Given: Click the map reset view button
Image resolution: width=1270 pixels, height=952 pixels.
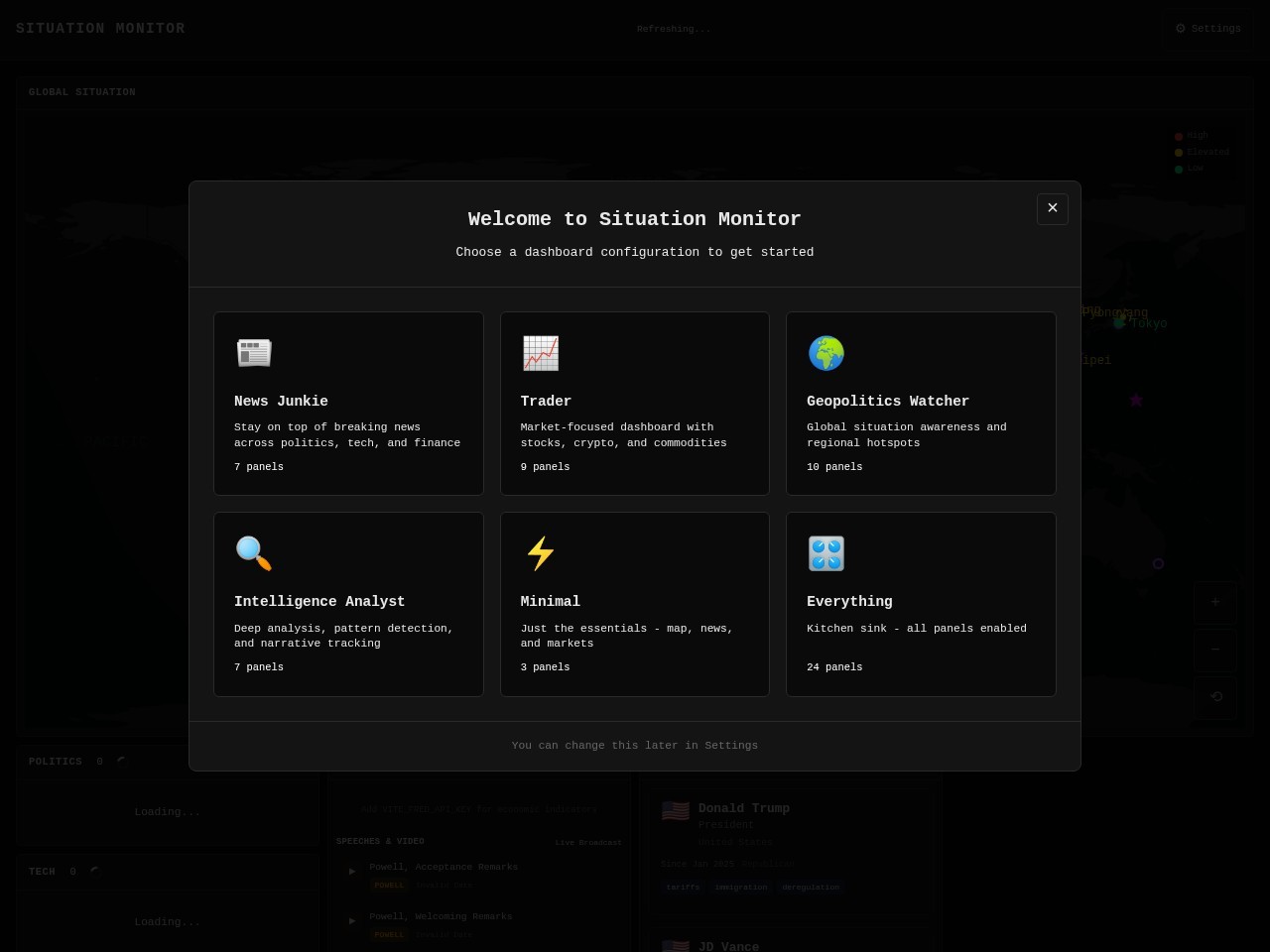Looking at the screenshot, I should pyautogui.click(x=1215, y=697).
